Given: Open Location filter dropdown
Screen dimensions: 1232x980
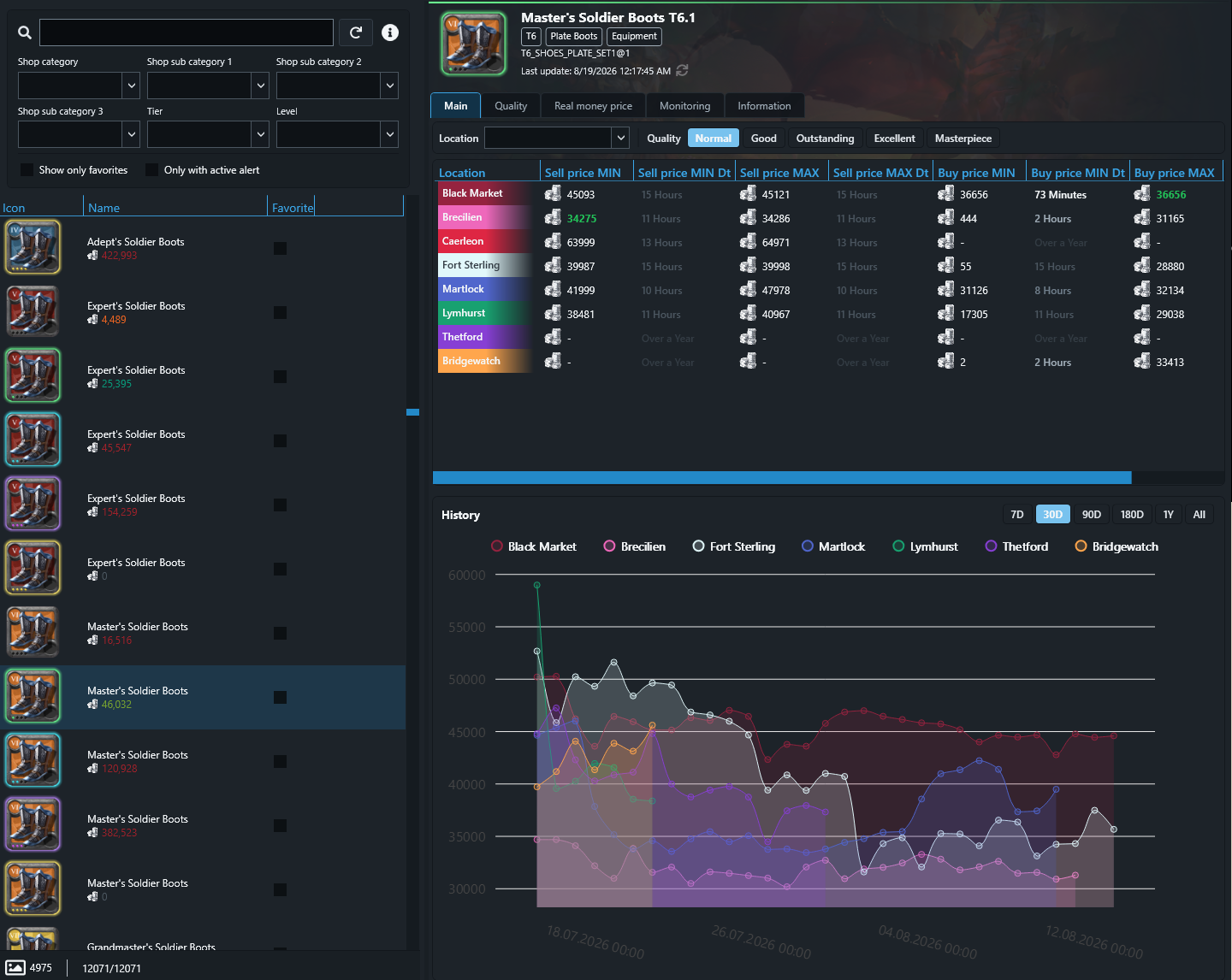Looking at the screenshot, I should pyautogui.click(x=557, y=138).
